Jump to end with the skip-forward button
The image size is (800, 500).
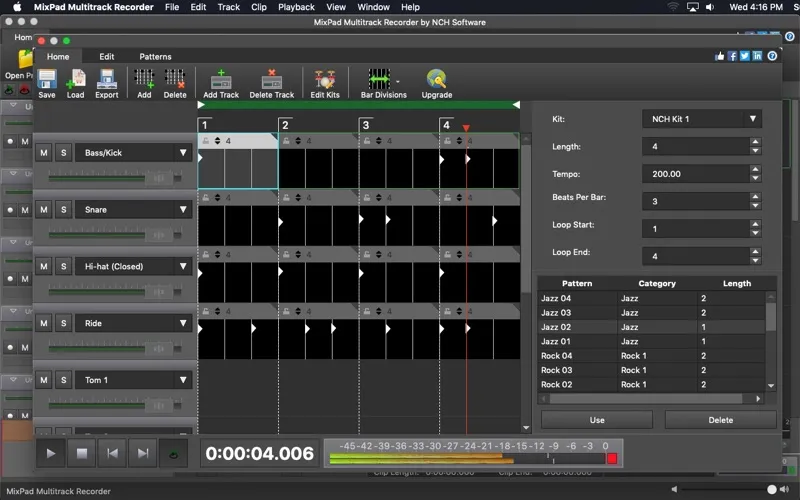[x=143, y=453]
